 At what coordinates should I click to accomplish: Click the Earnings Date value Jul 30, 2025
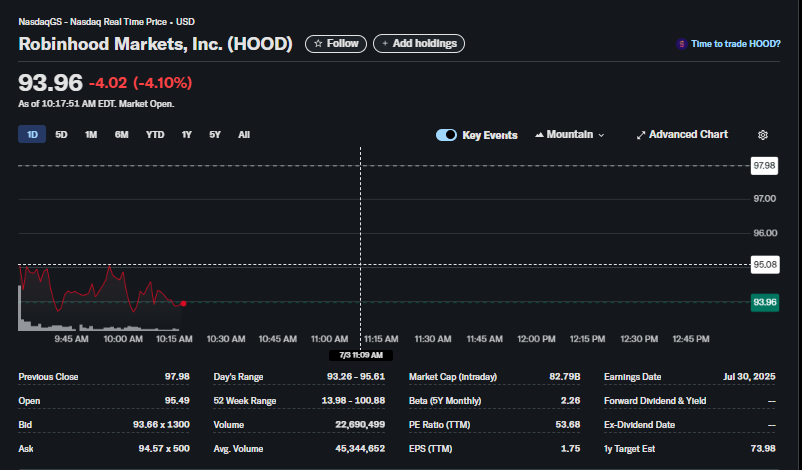749,377
